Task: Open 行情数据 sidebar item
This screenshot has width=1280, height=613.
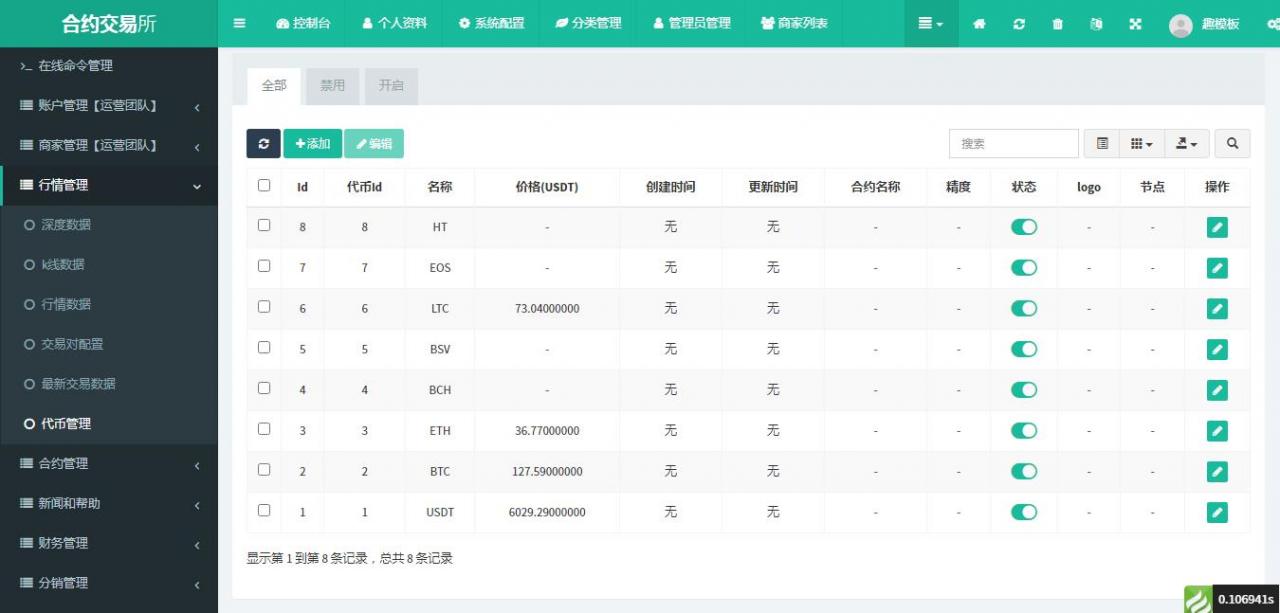Action: (x=109, y=304)
